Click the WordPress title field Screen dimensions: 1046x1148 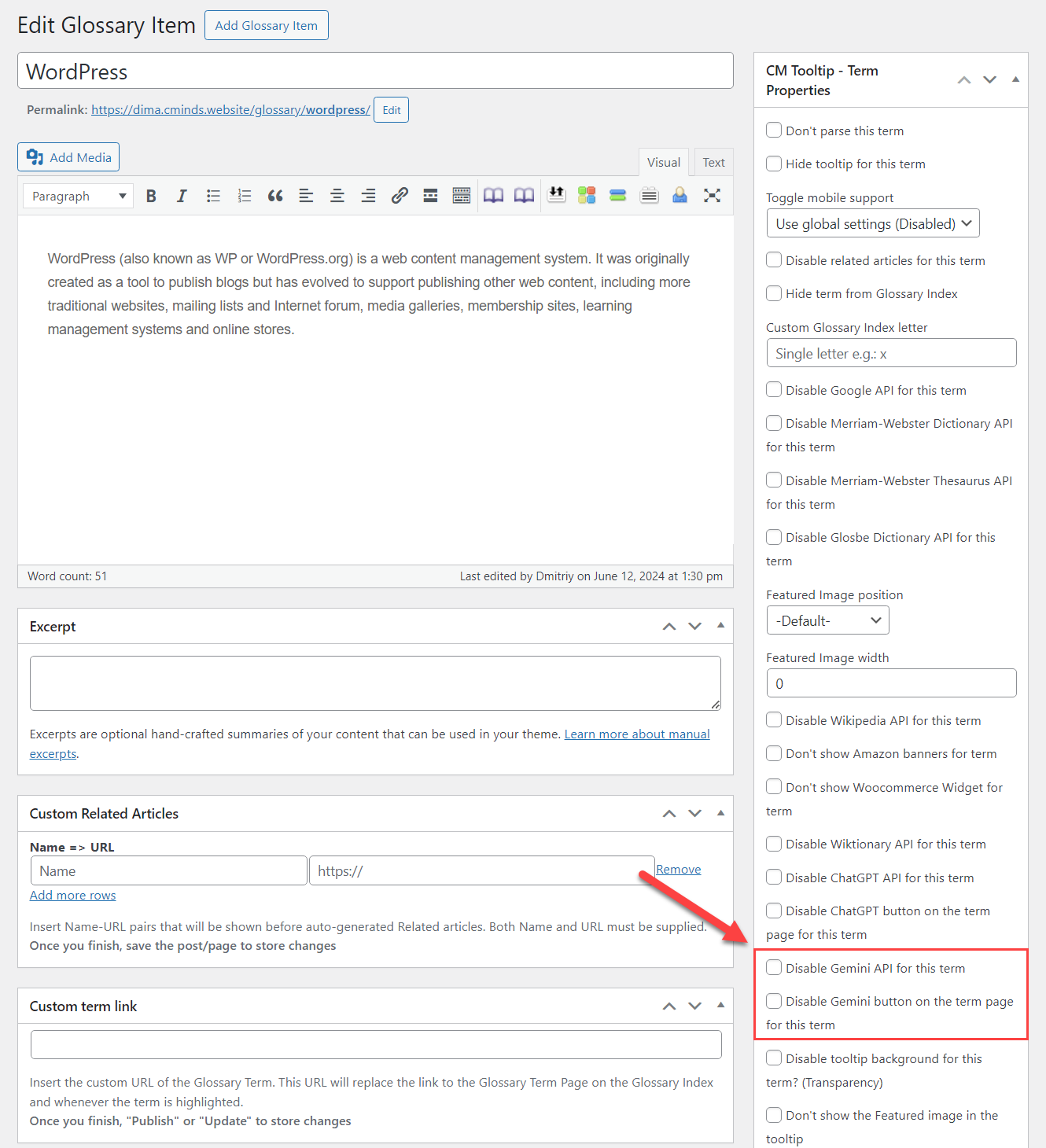pyautogui.click(x=375, y=71)
